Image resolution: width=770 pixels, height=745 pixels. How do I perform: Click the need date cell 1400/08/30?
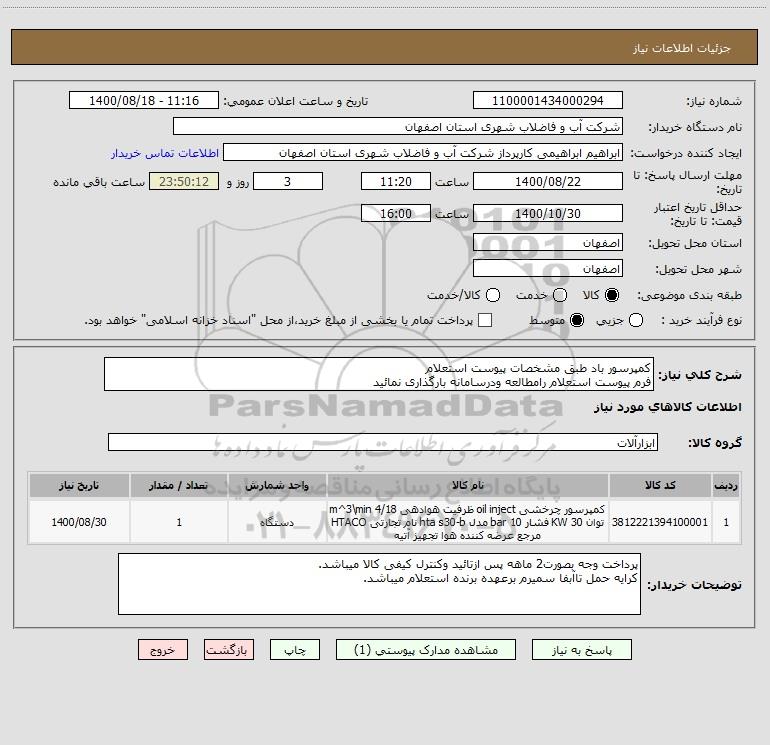coord(79,522)
